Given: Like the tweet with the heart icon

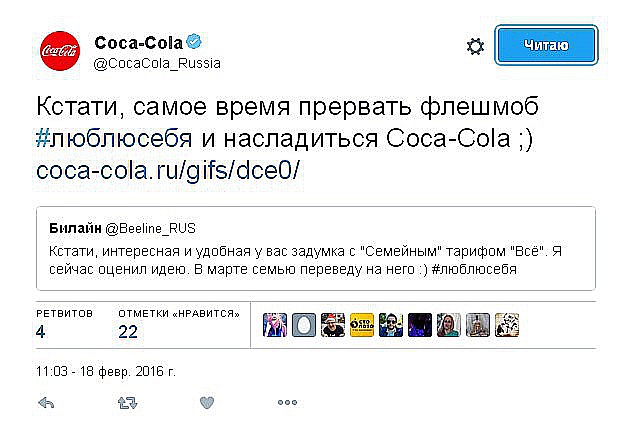Looking at the screenshot, I should pos(207,403).
